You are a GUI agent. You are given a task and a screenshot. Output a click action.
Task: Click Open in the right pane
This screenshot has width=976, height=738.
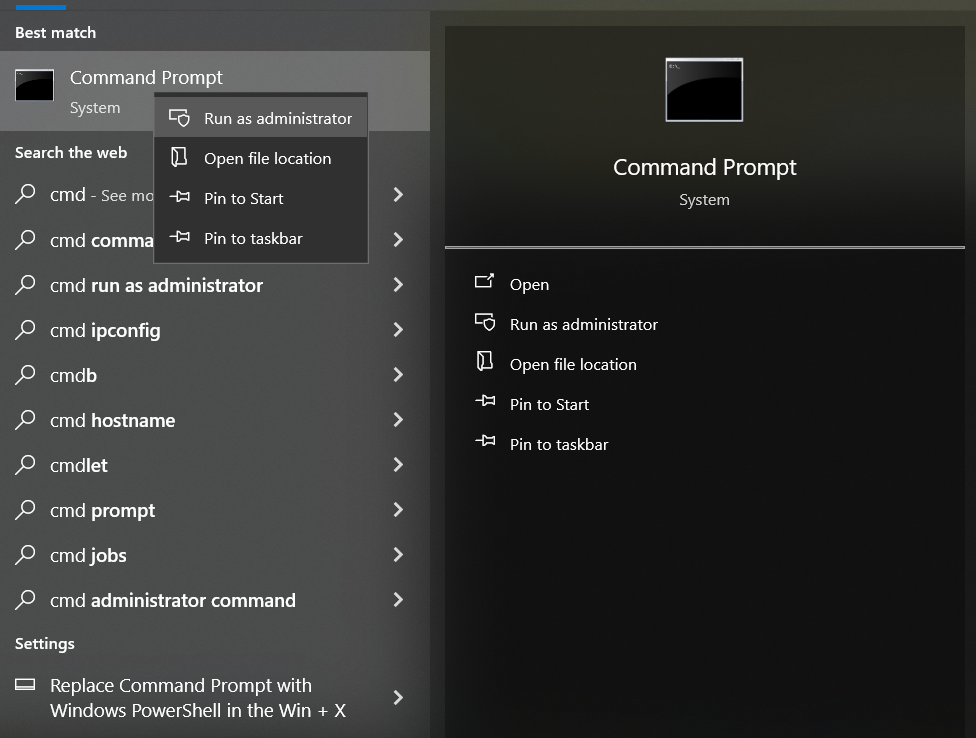[529, 284]
